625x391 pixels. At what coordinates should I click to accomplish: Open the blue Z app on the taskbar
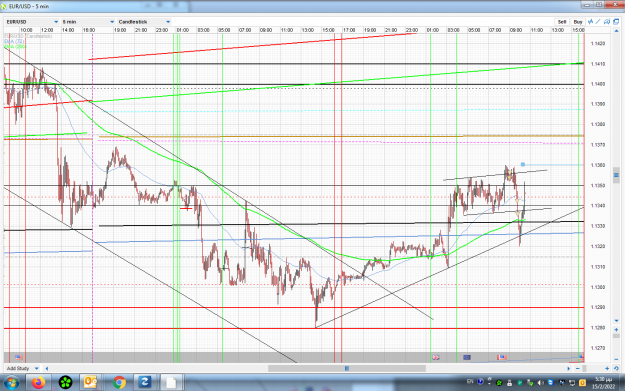(144, 383)
